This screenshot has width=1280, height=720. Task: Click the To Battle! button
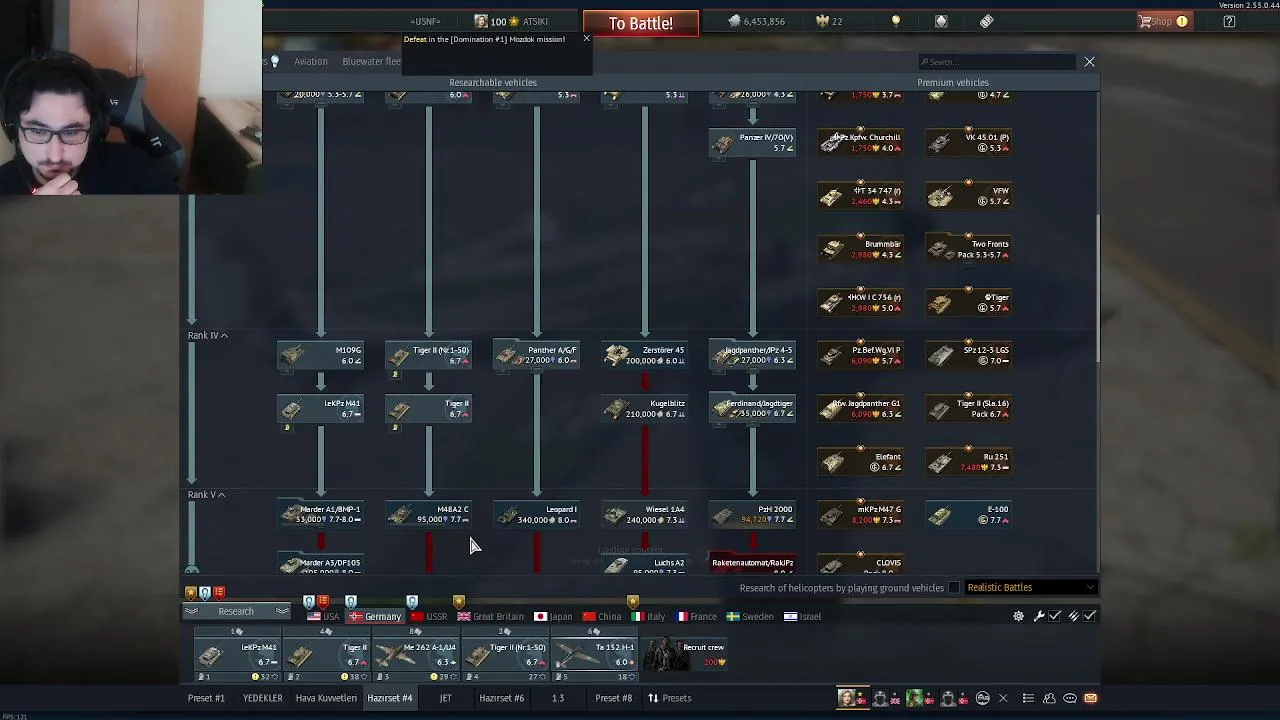(x=640, y=23)
